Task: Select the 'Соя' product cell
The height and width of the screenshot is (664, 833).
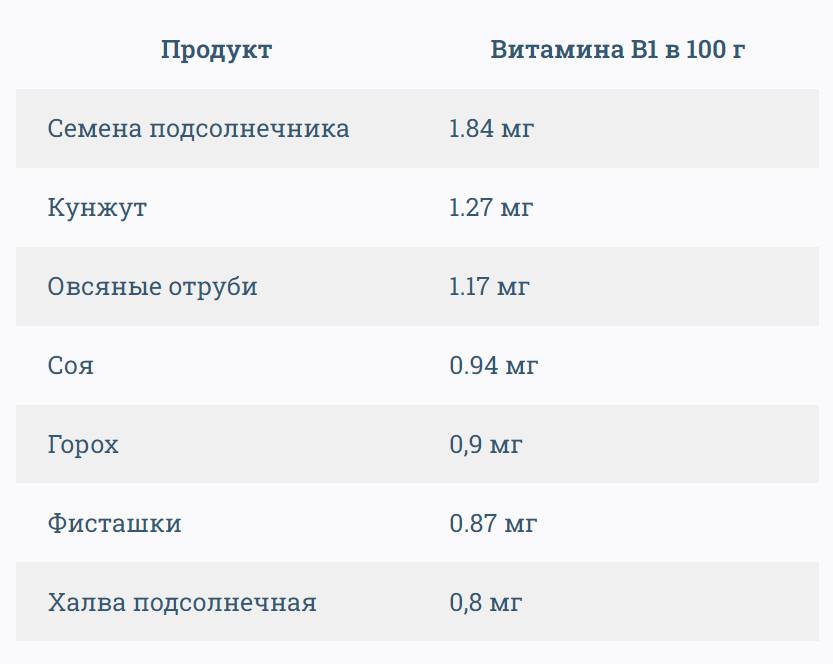Action: pos(70,366)
